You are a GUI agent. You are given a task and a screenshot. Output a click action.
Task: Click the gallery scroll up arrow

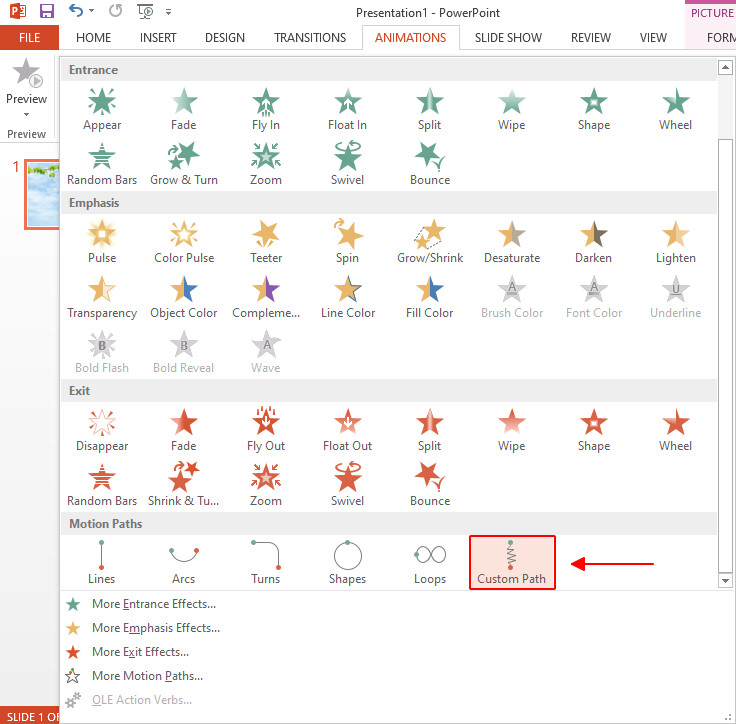tap(725, 68)
